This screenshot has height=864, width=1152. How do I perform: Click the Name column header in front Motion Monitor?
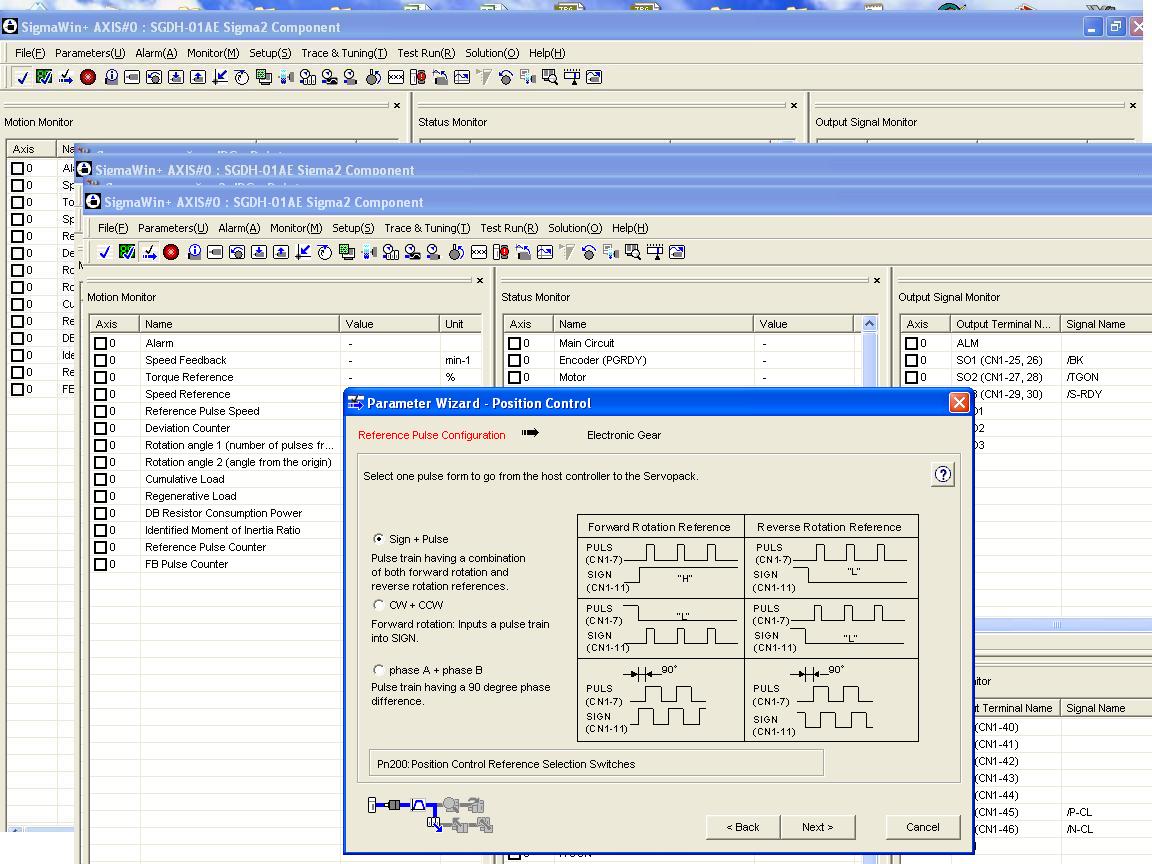coord(239,324)
